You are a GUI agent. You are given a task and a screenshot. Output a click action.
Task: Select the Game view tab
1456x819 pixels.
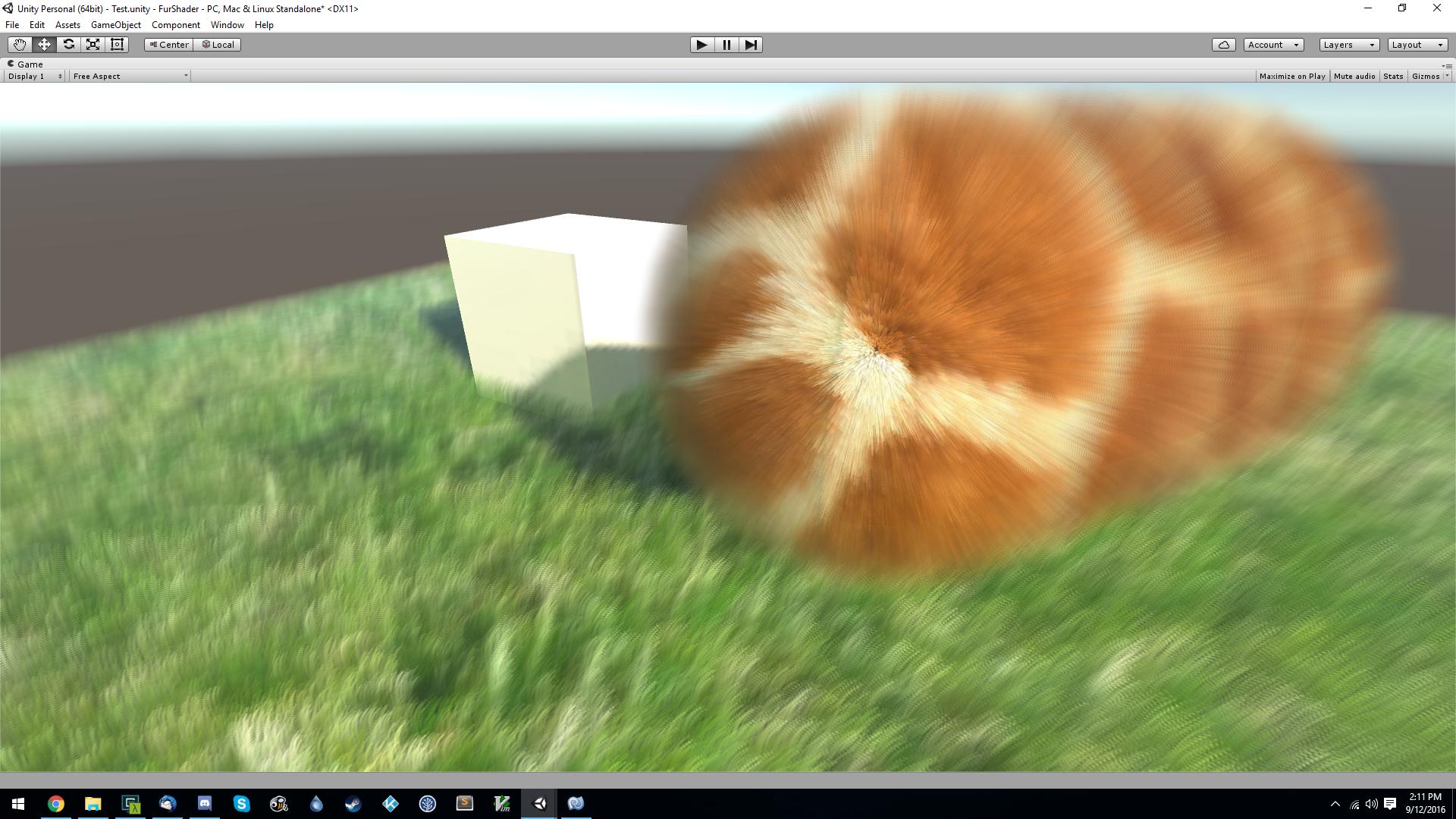pyautogui.click(x=29, y=64)
